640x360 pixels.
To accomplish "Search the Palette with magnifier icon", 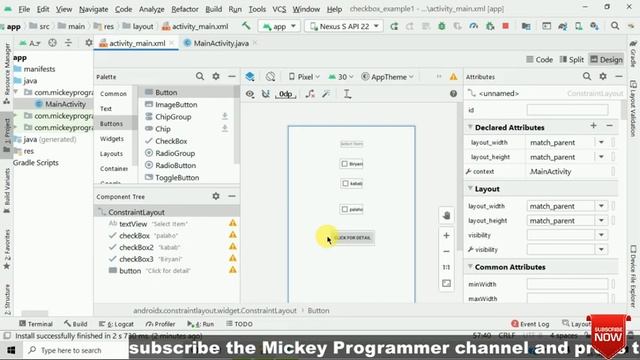I will tap(200, 76).
